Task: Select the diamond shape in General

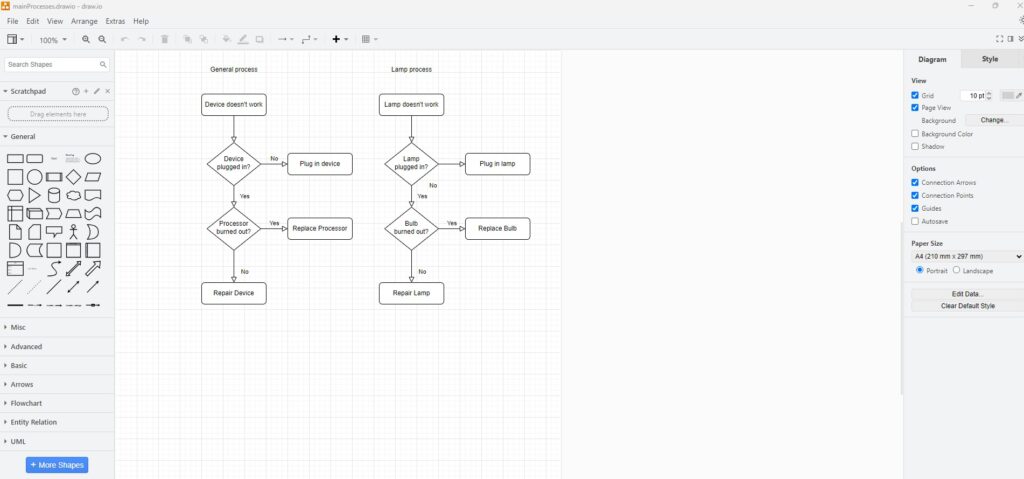Action: click(x=74, y=177)
